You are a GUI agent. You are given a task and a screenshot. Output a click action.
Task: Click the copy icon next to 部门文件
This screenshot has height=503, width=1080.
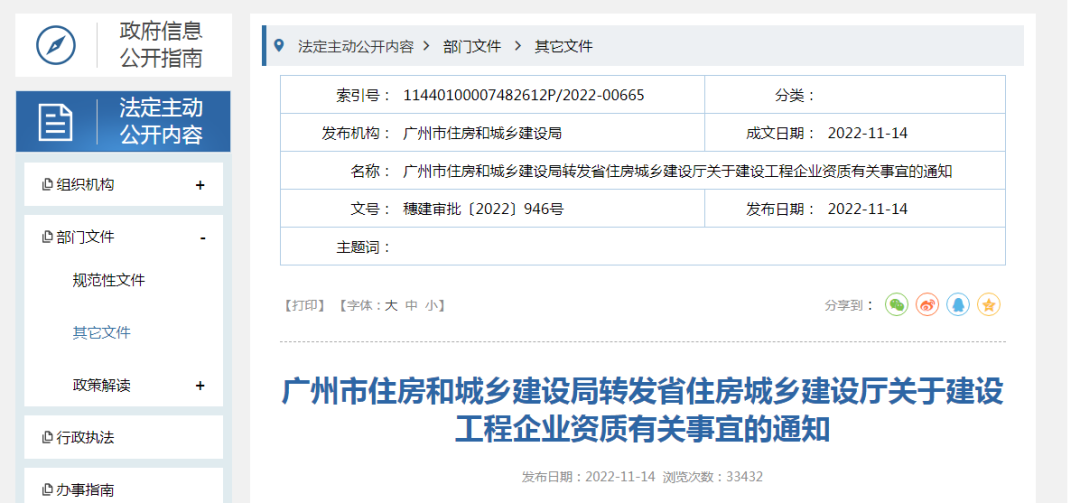click(x=48, y=237)
